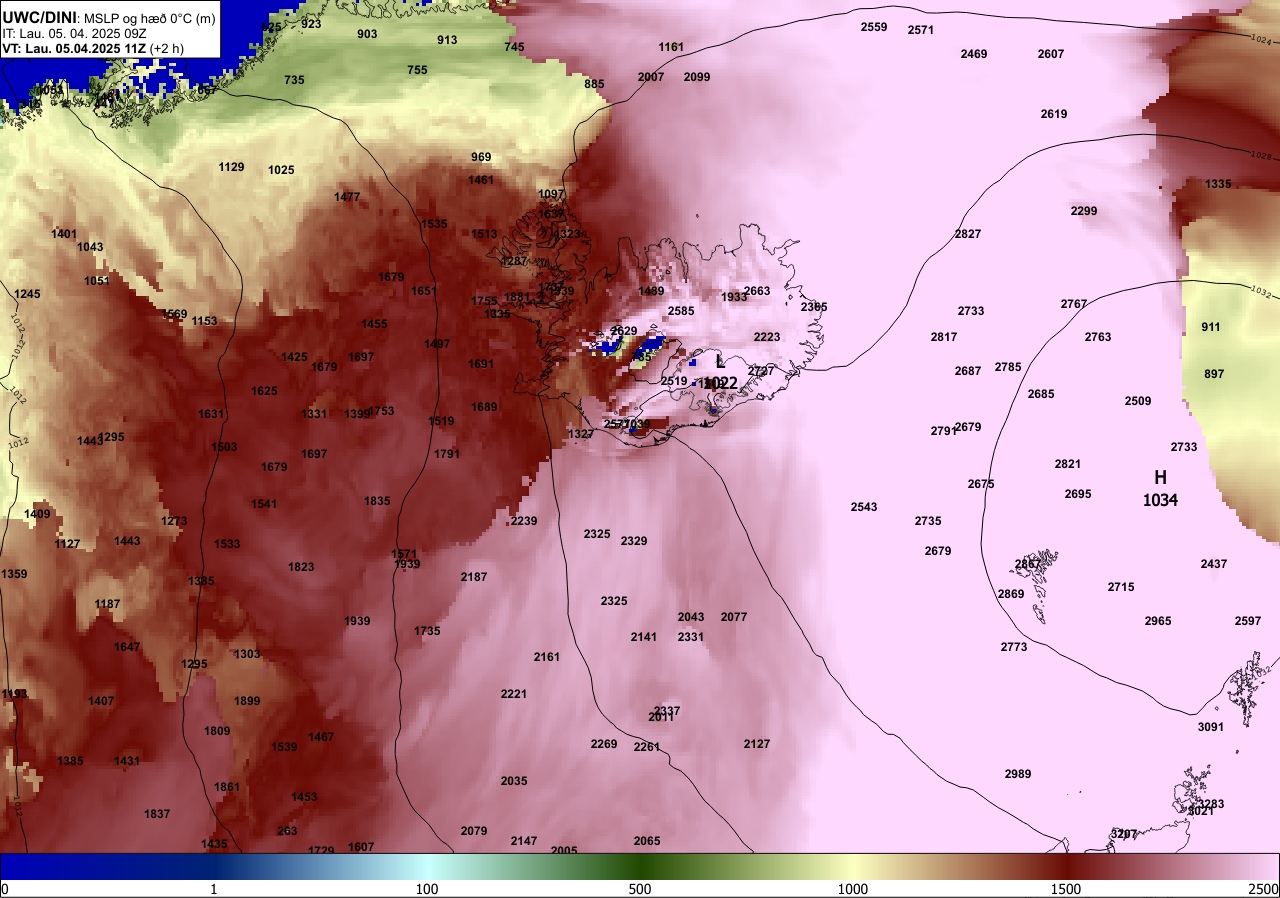Click the height value 1245
Viewport: 1280px width, 898px height.
(x=27, y=294)
